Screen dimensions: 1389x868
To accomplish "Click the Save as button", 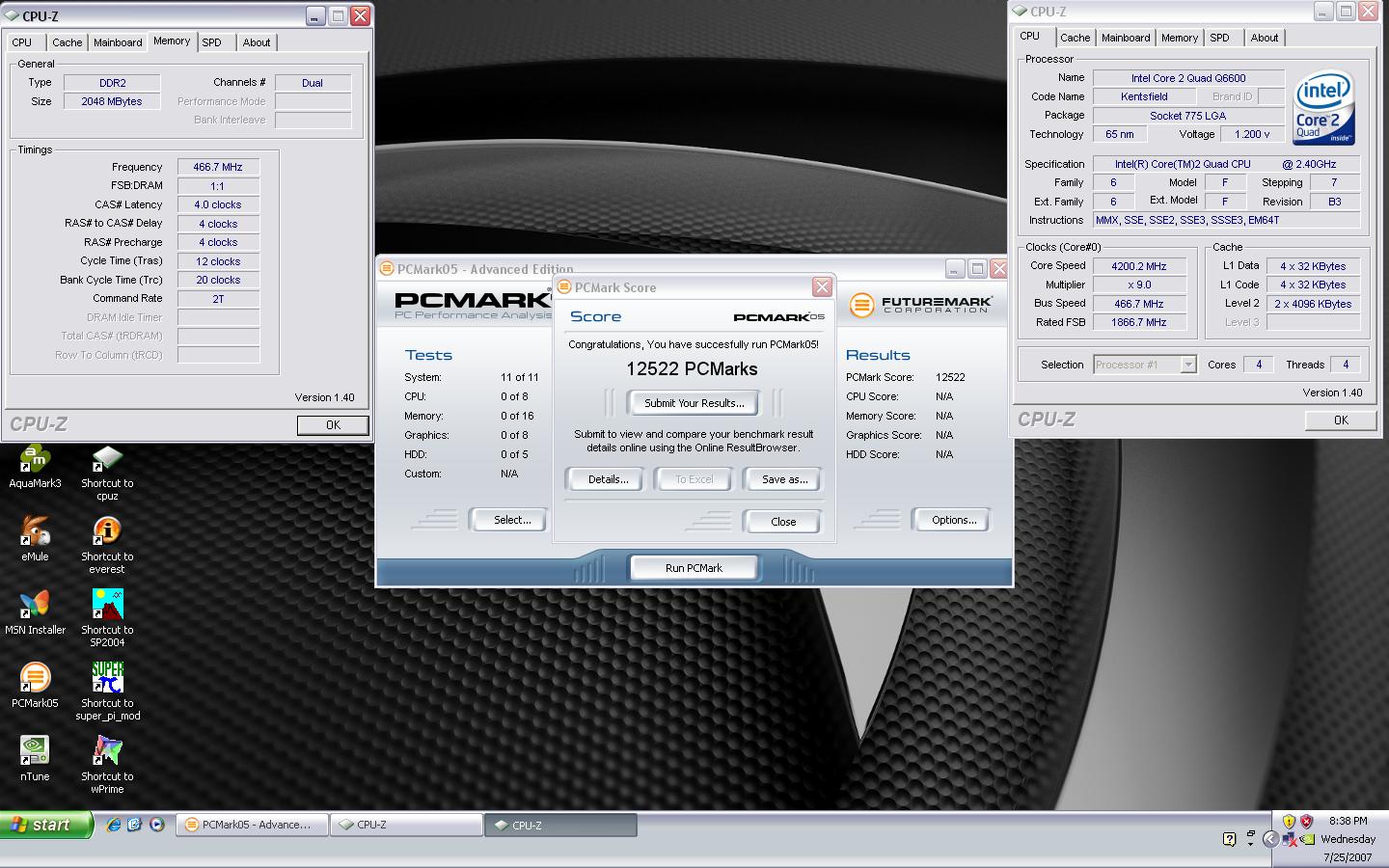I will [x=784, y=479].
